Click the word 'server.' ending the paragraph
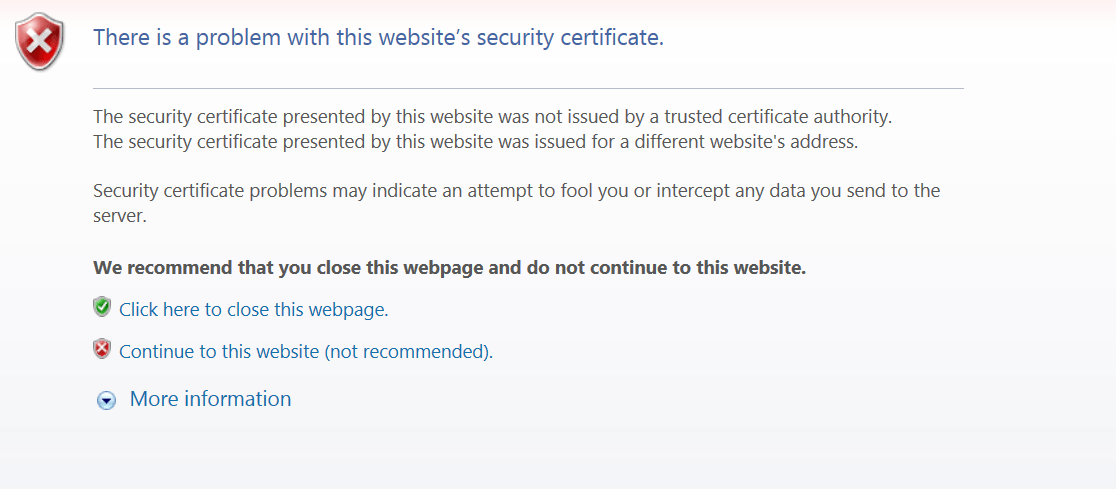The height and width of the screenshot is (489, 1116). click(120, 216)
